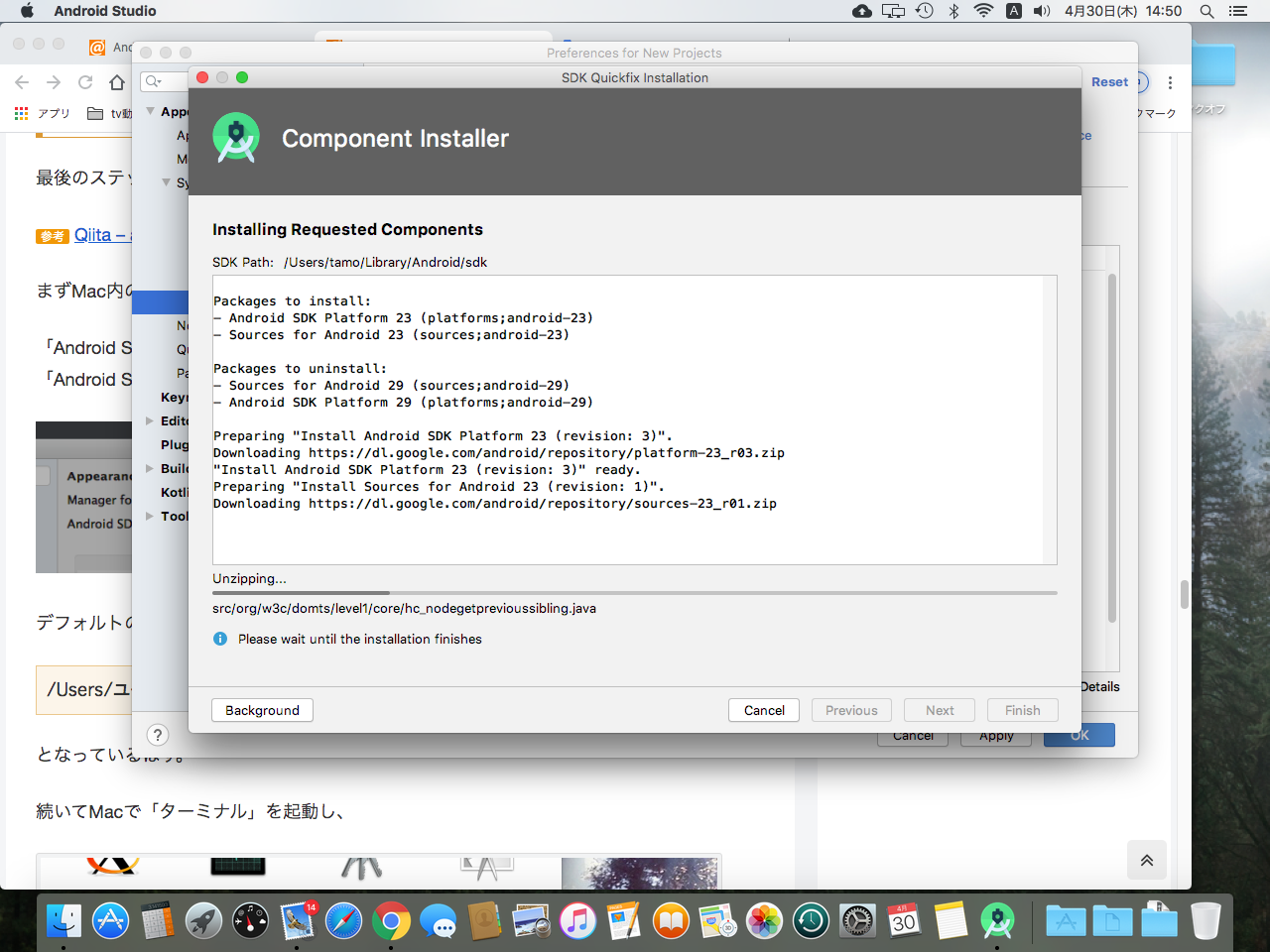Click Cancel in Preferences window
This screenshot has width=1270, height=952.
click(x=913, y=740)
